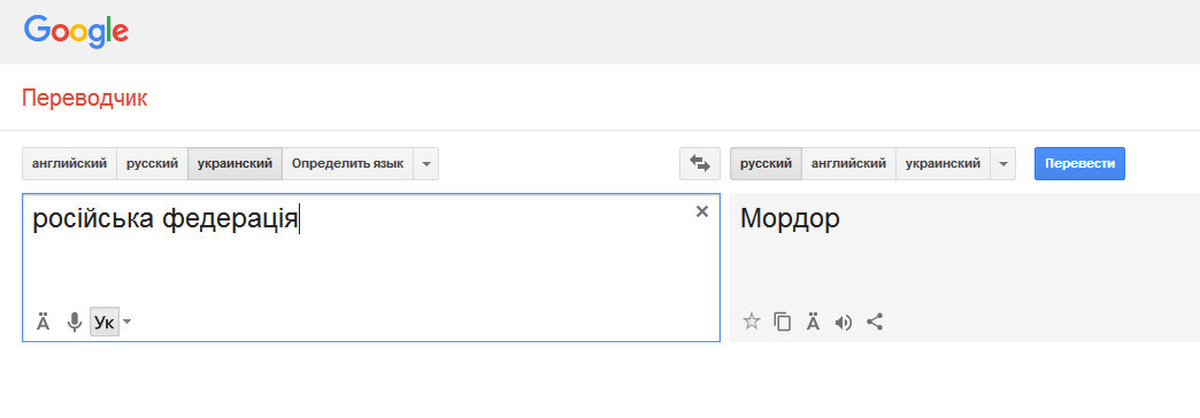Clear the source text with X icon
This screenshot has height=418, width=1200.
pos(702,211)
